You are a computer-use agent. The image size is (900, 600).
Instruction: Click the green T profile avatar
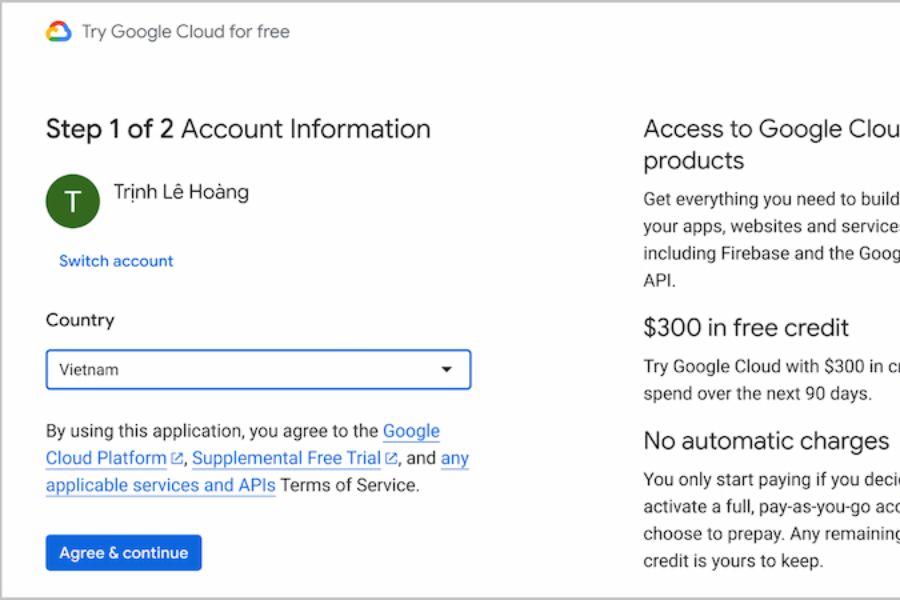(x=73, y=201)
